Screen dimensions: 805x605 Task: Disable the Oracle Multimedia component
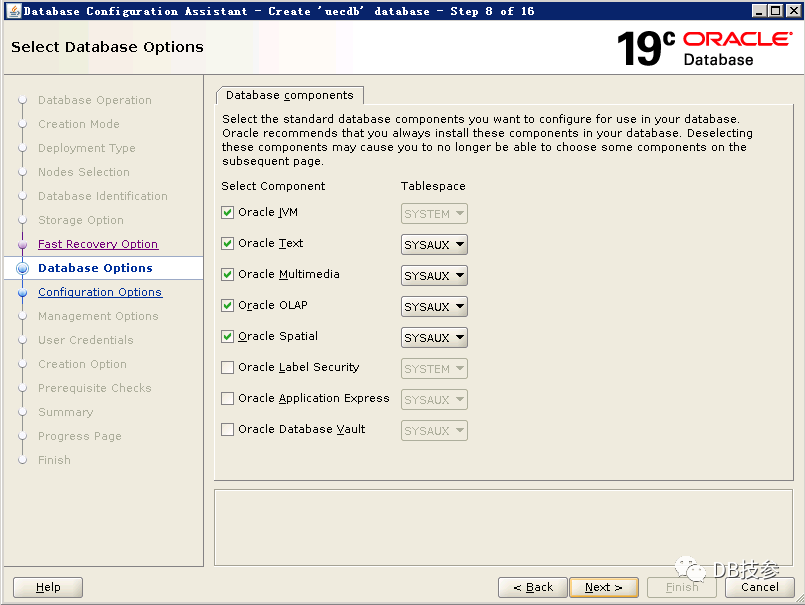click(228, 275)
